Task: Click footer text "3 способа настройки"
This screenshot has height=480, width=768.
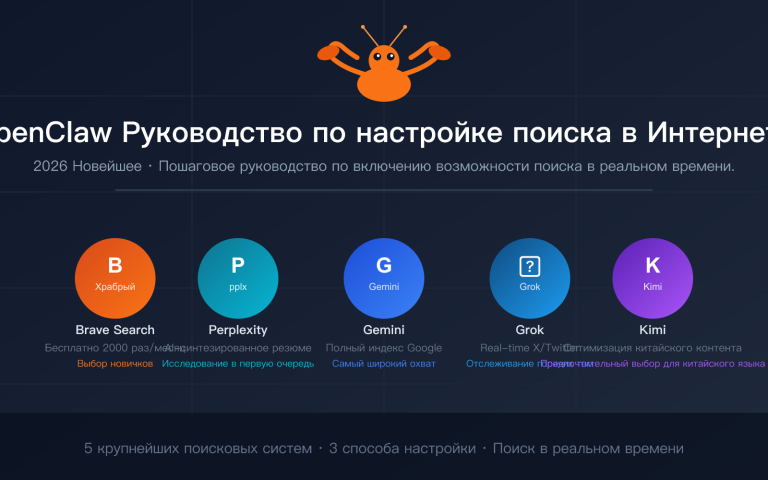Action: pos(402,449)
